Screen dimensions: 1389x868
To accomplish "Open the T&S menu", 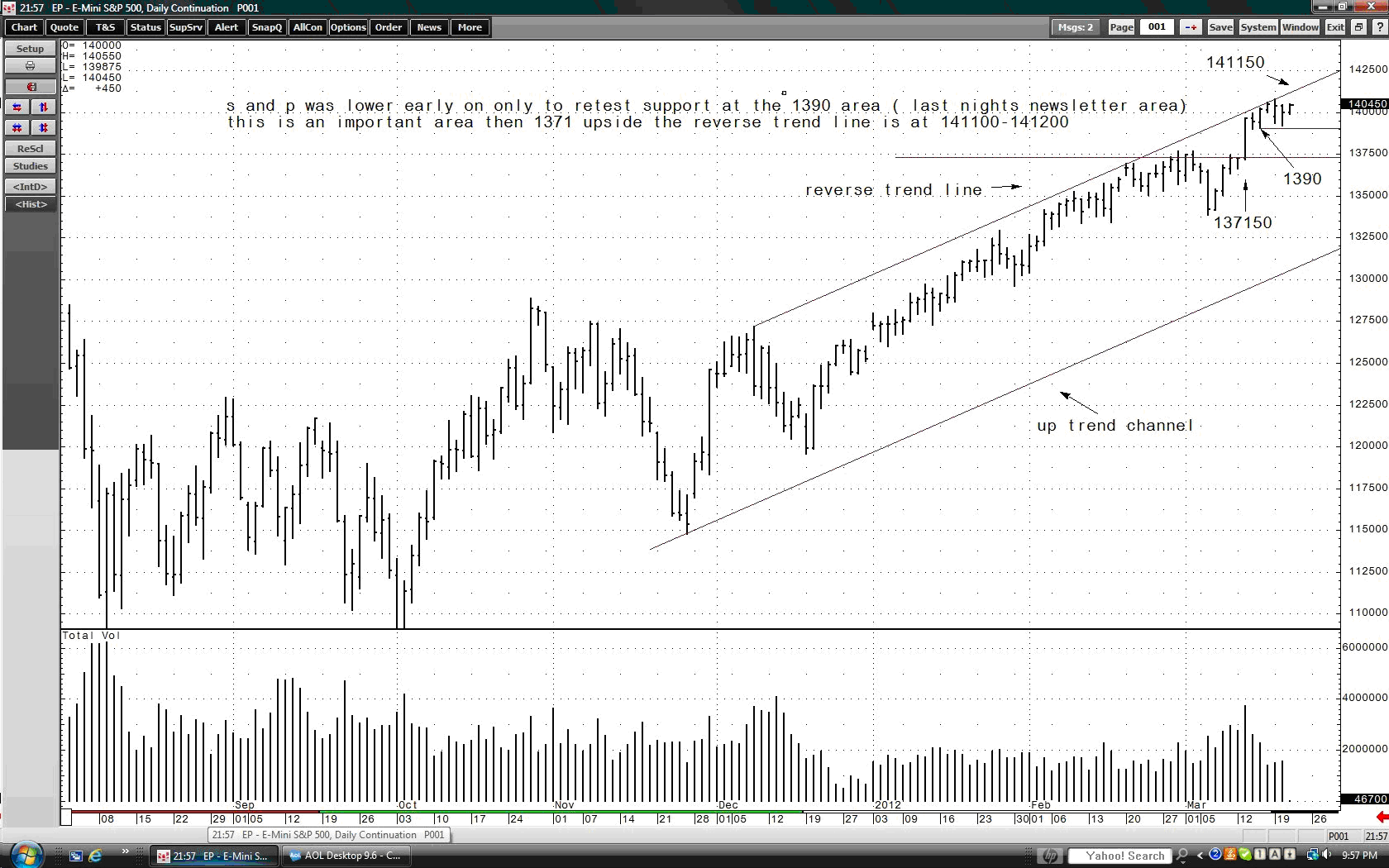I will [105, 27].
